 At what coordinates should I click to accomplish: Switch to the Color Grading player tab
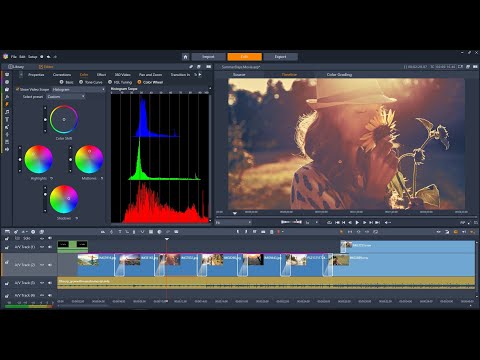tap(339, 75)
